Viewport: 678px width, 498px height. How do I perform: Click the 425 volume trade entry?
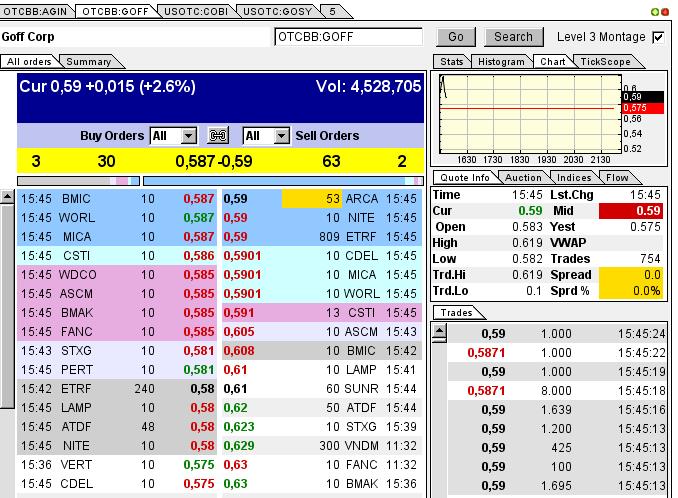pos(557,448)
